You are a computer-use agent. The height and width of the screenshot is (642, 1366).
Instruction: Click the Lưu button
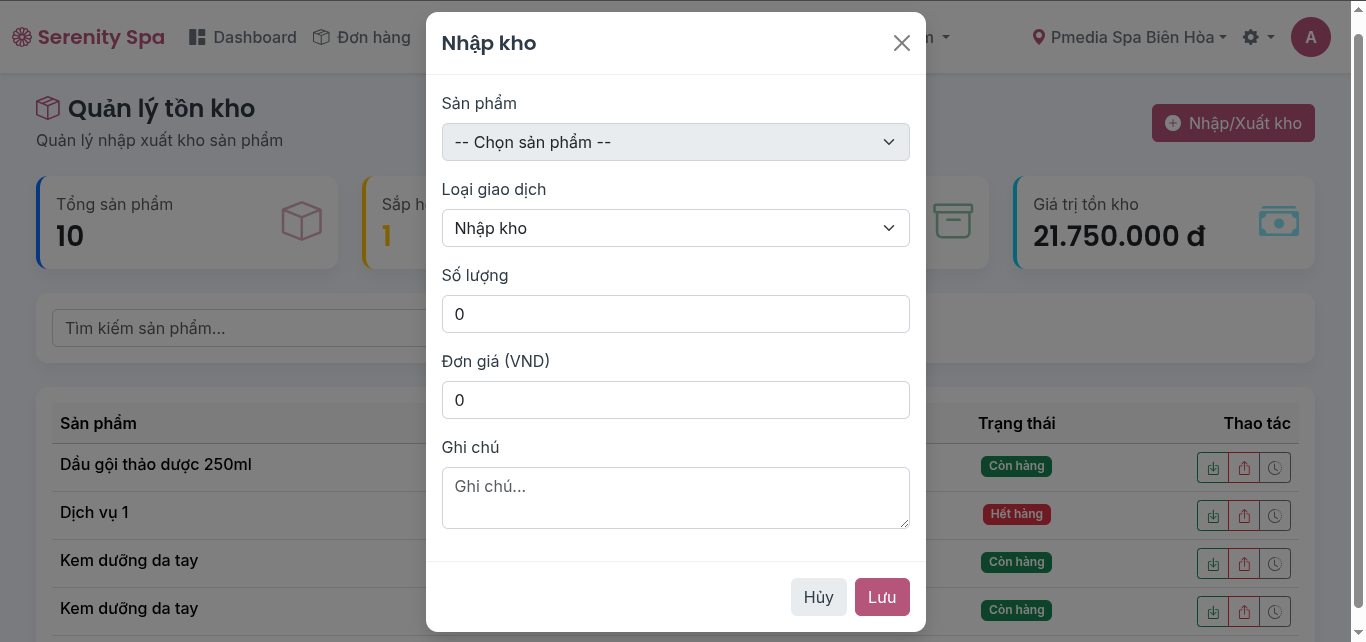point(881,597)
